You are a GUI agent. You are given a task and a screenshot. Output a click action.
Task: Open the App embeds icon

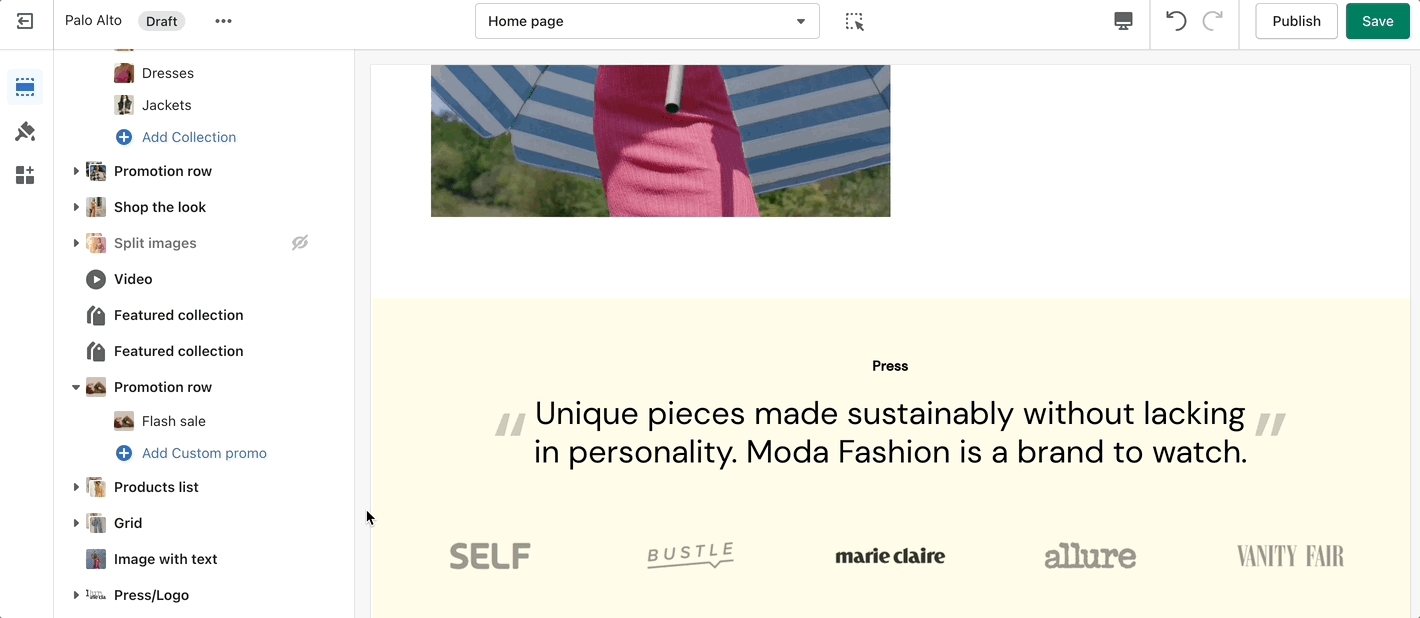pos(25,176)
